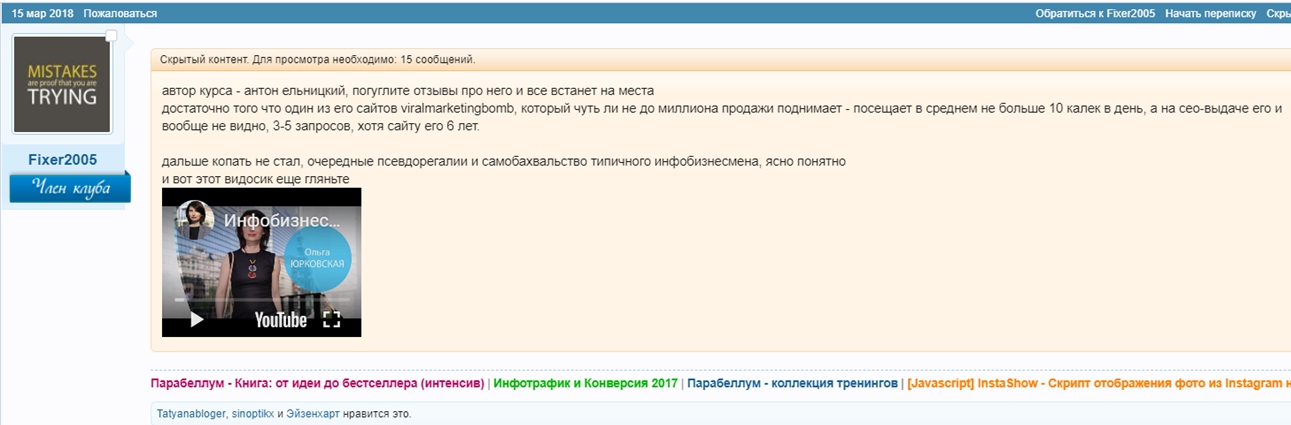Open 'Парабеллум - Книга: от идеи до бестселлера' link
Viewport: 1291px width, 425px height.
pyautogui.click(x=317, y=383)
